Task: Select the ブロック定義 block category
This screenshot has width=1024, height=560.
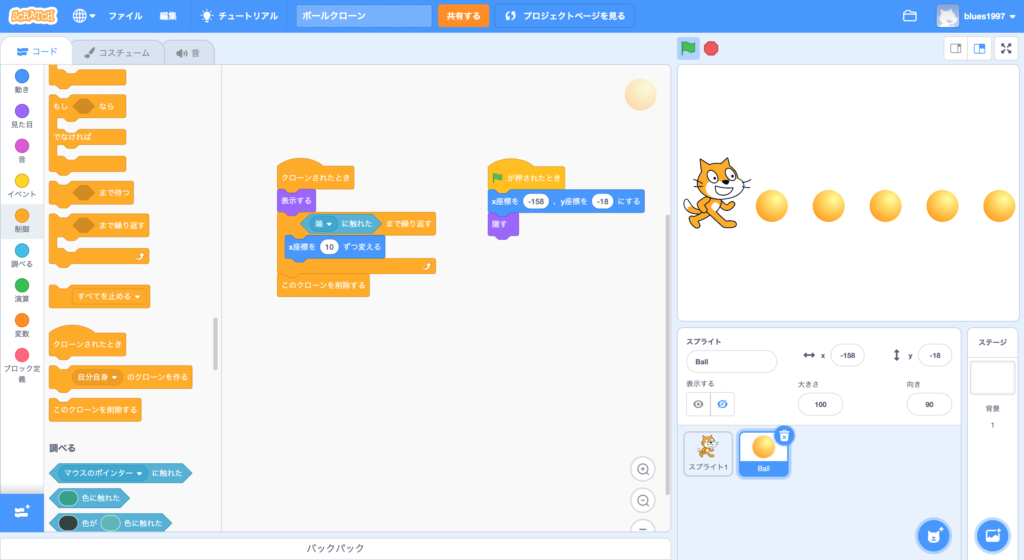Action: point(22,364)
